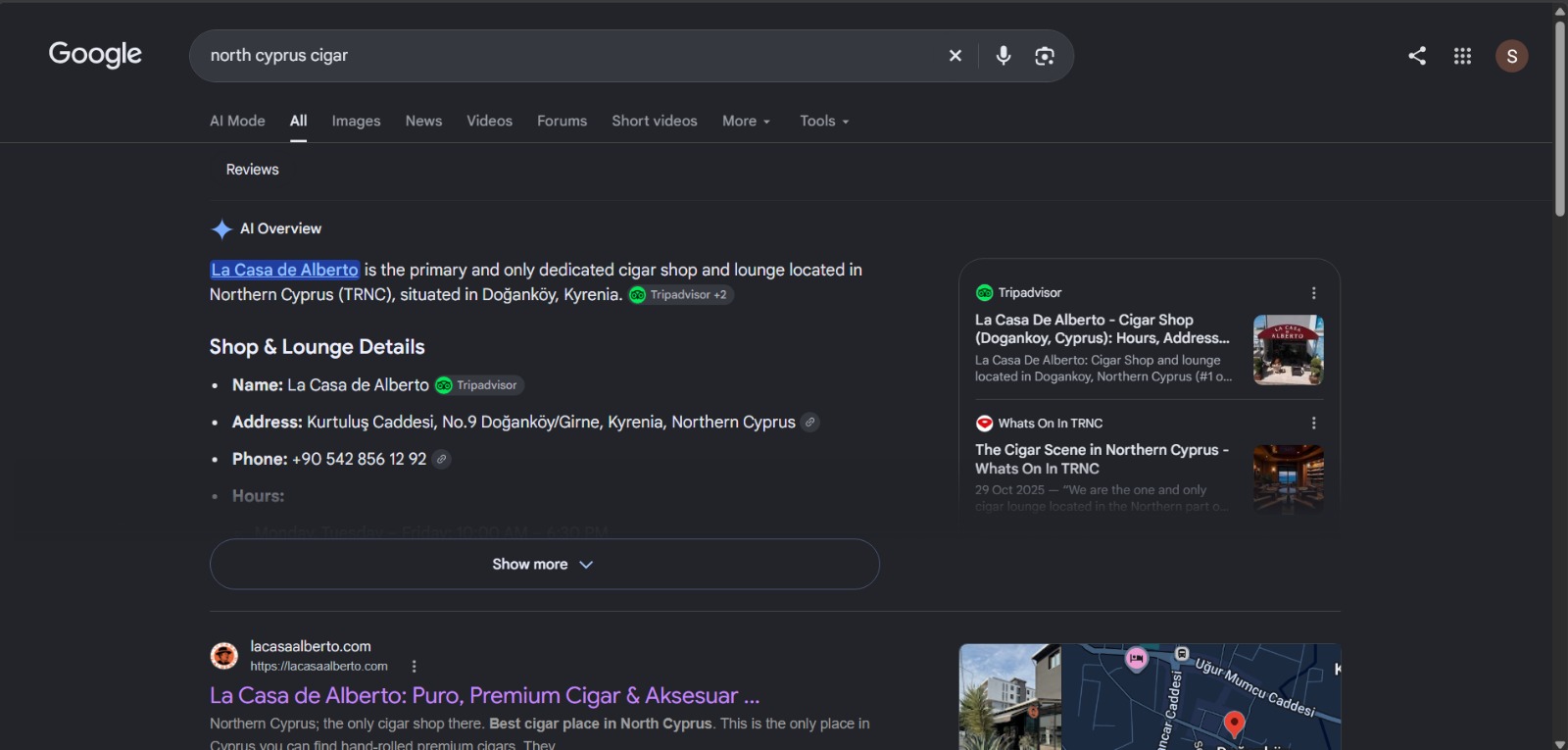Image resolution: width=1568 pixels, height=750 pixels.
Task: Open Tripadvisor La Casa De Alberto card title
Action: point(1102,329)
